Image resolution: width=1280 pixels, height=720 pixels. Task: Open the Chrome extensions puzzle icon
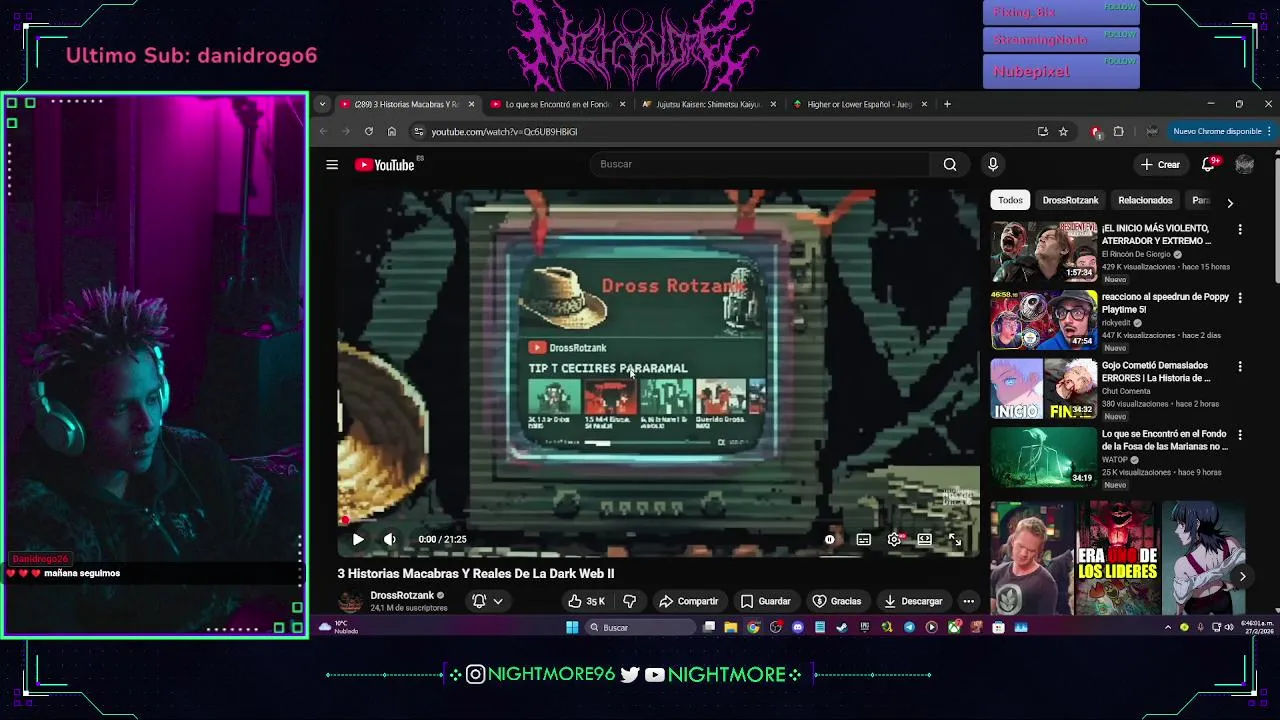click(1118, 131)
